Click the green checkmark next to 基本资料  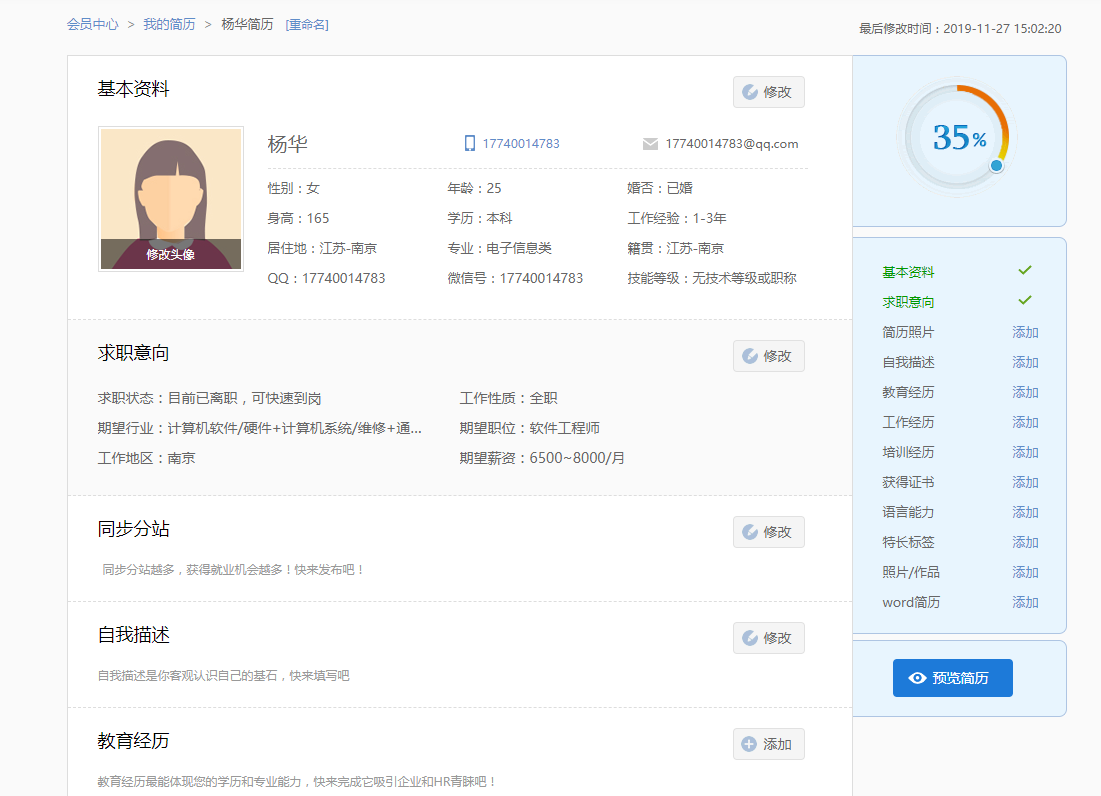point(1024,271)
